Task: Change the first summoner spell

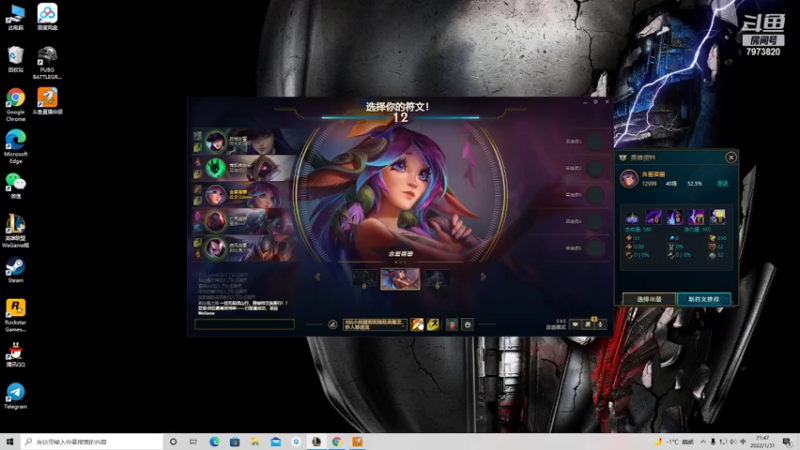Action: tap(417, 324)
